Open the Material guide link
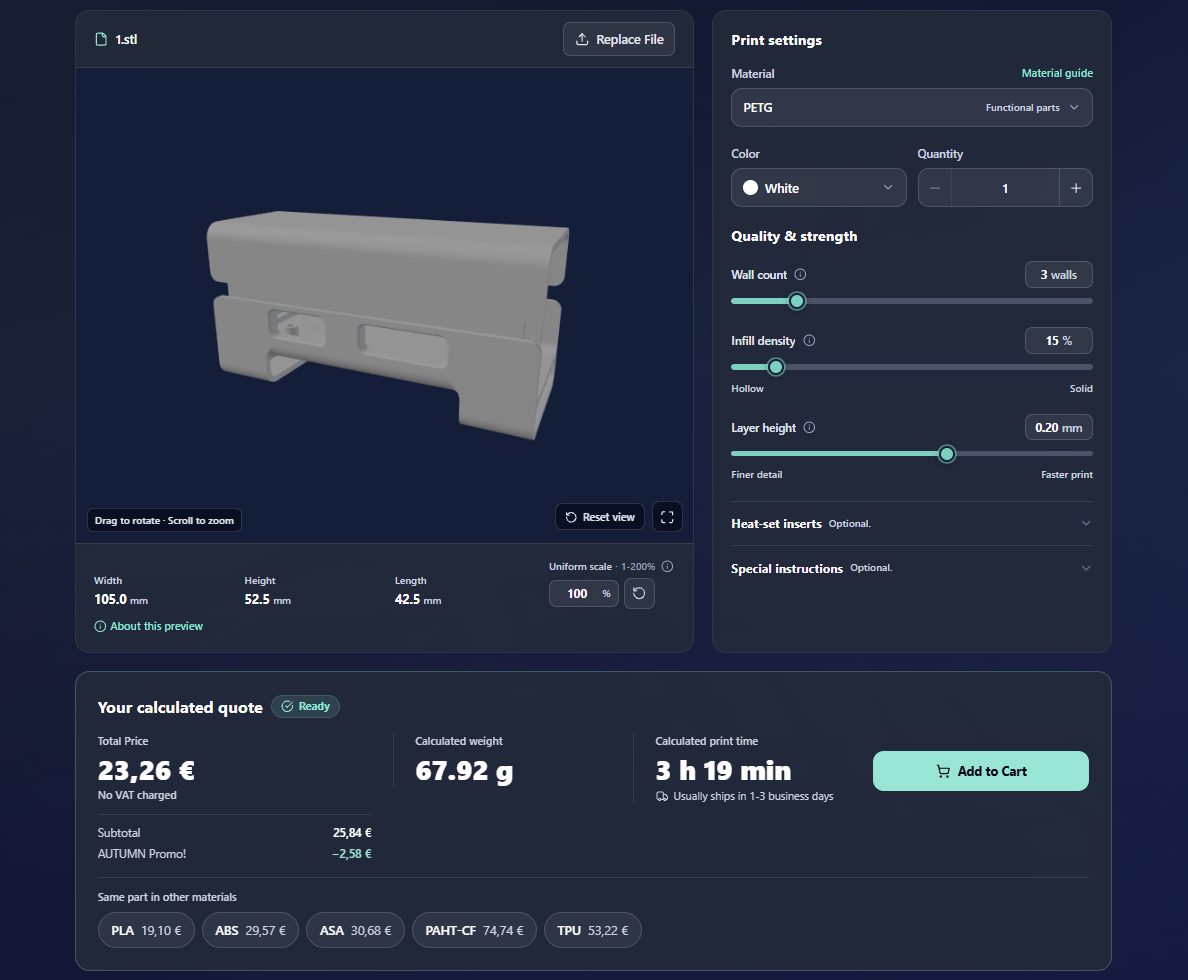This screenshot has height=980, width=1188. point(1057,73)
